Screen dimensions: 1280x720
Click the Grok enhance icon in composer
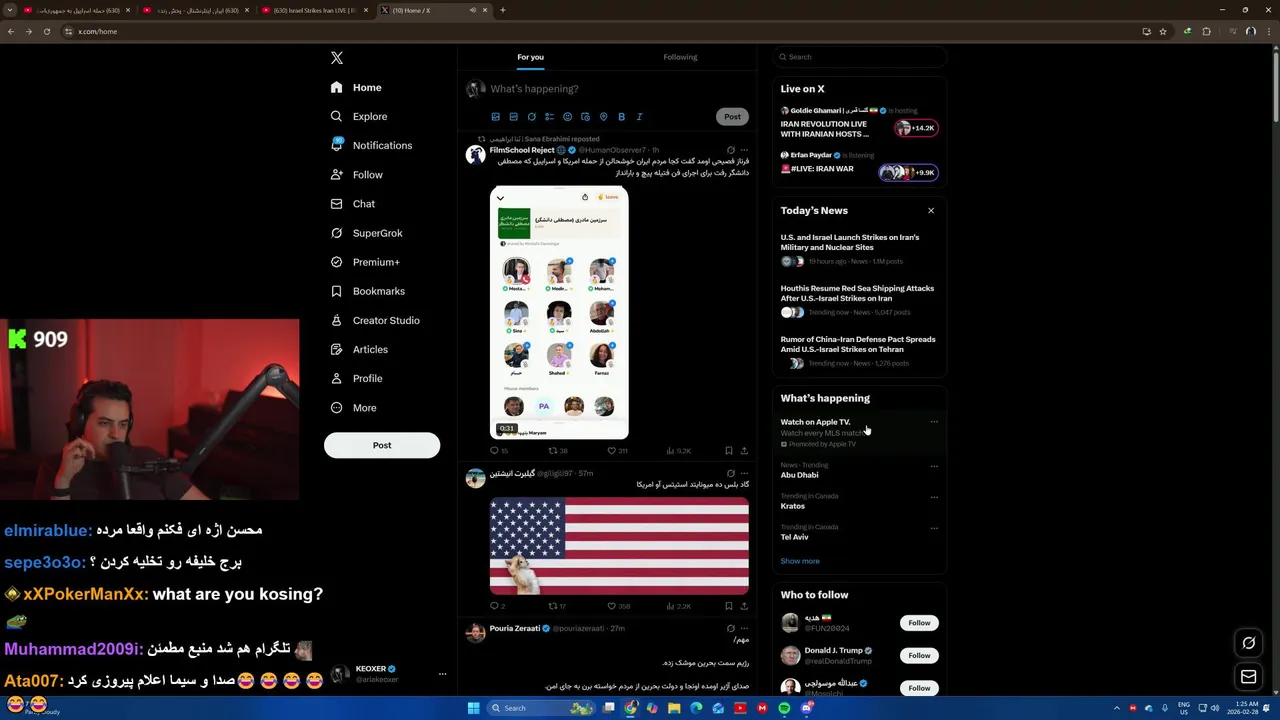531,117
